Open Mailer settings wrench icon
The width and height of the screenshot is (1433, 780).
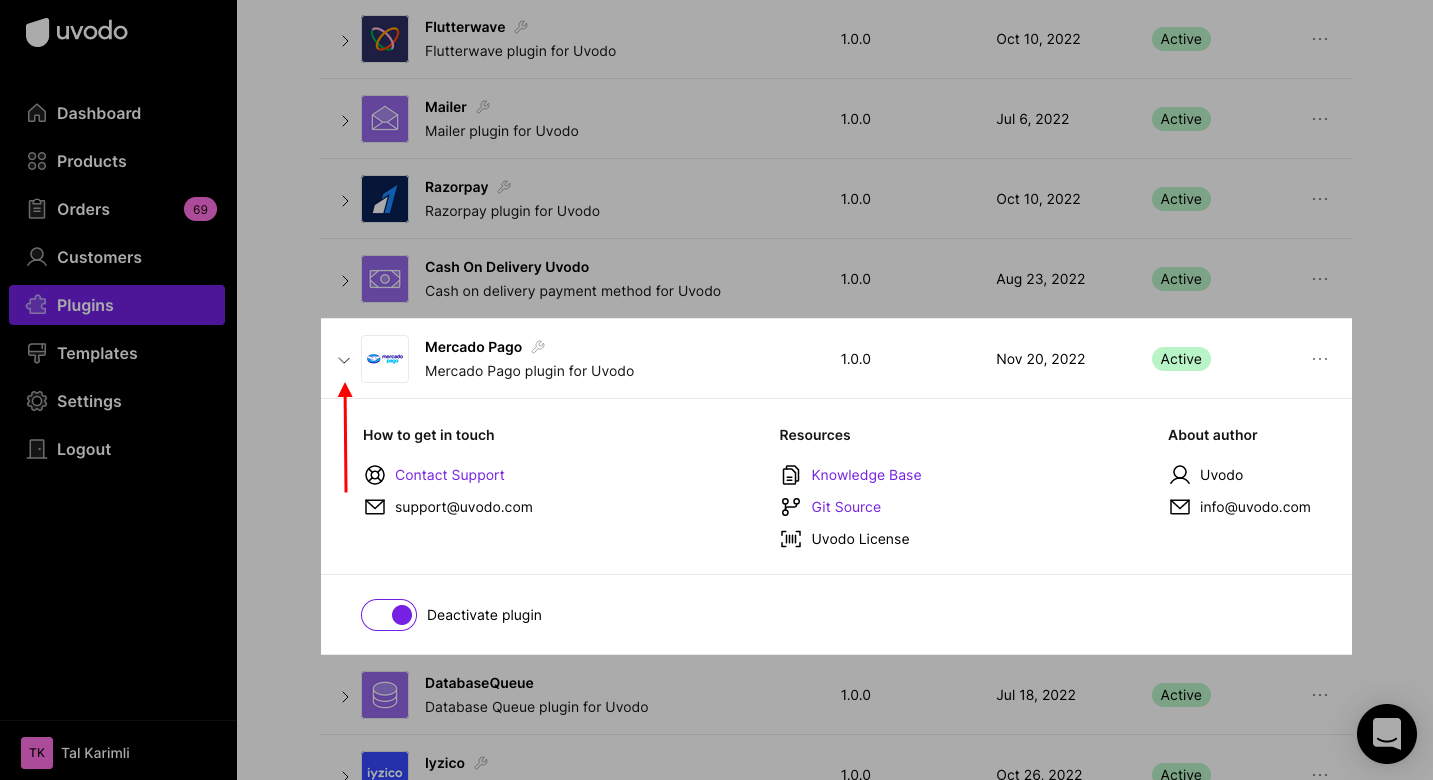[x=483, y=107]
